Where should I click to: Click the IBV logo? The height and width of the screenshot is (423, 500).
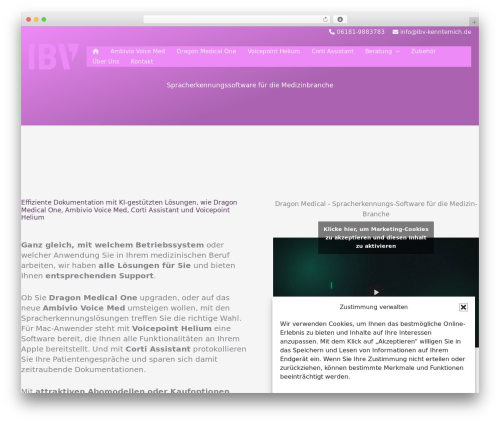(x=53, y=56)
